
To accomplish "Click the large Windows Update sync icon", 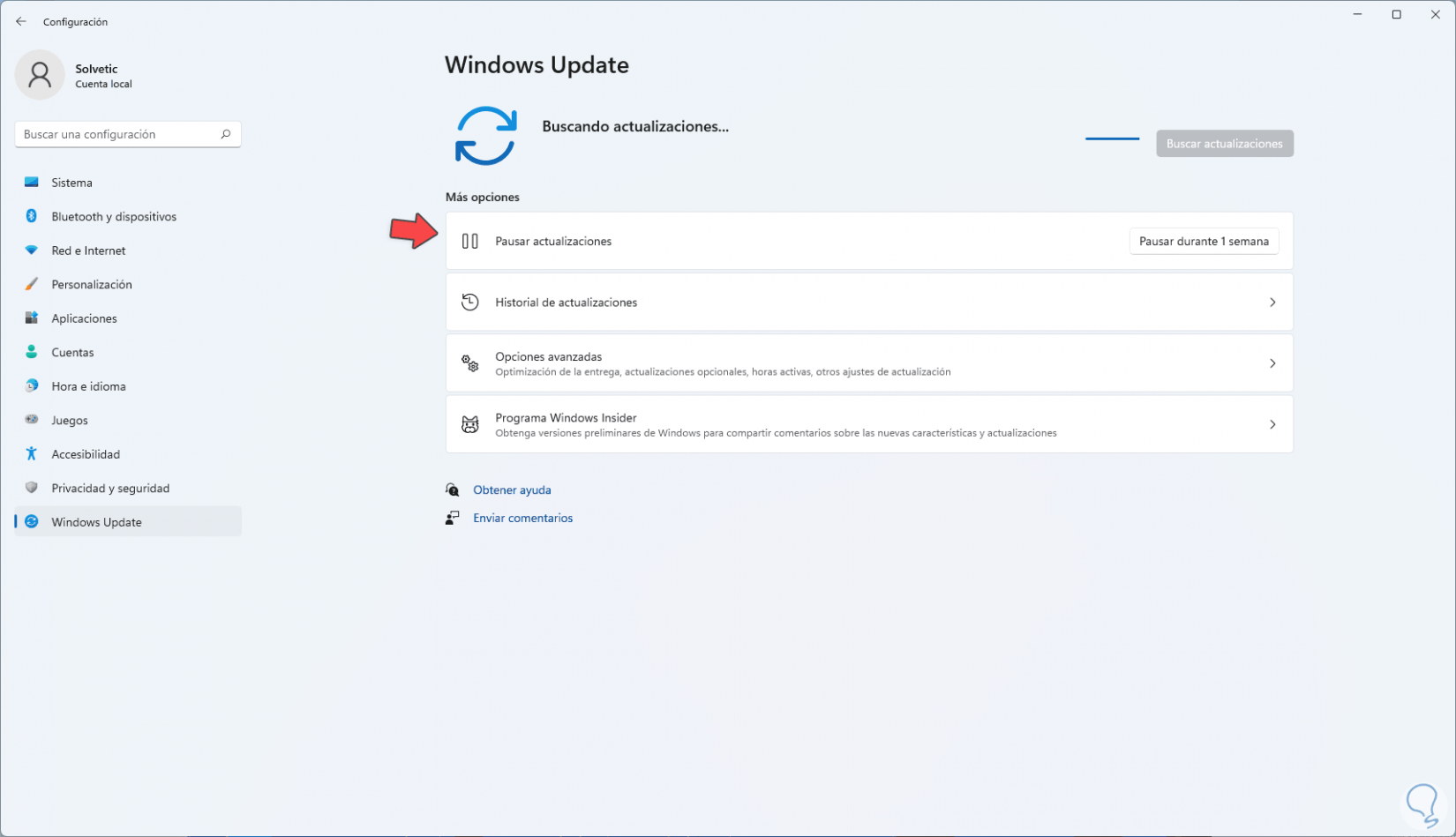I will point(485,136).
